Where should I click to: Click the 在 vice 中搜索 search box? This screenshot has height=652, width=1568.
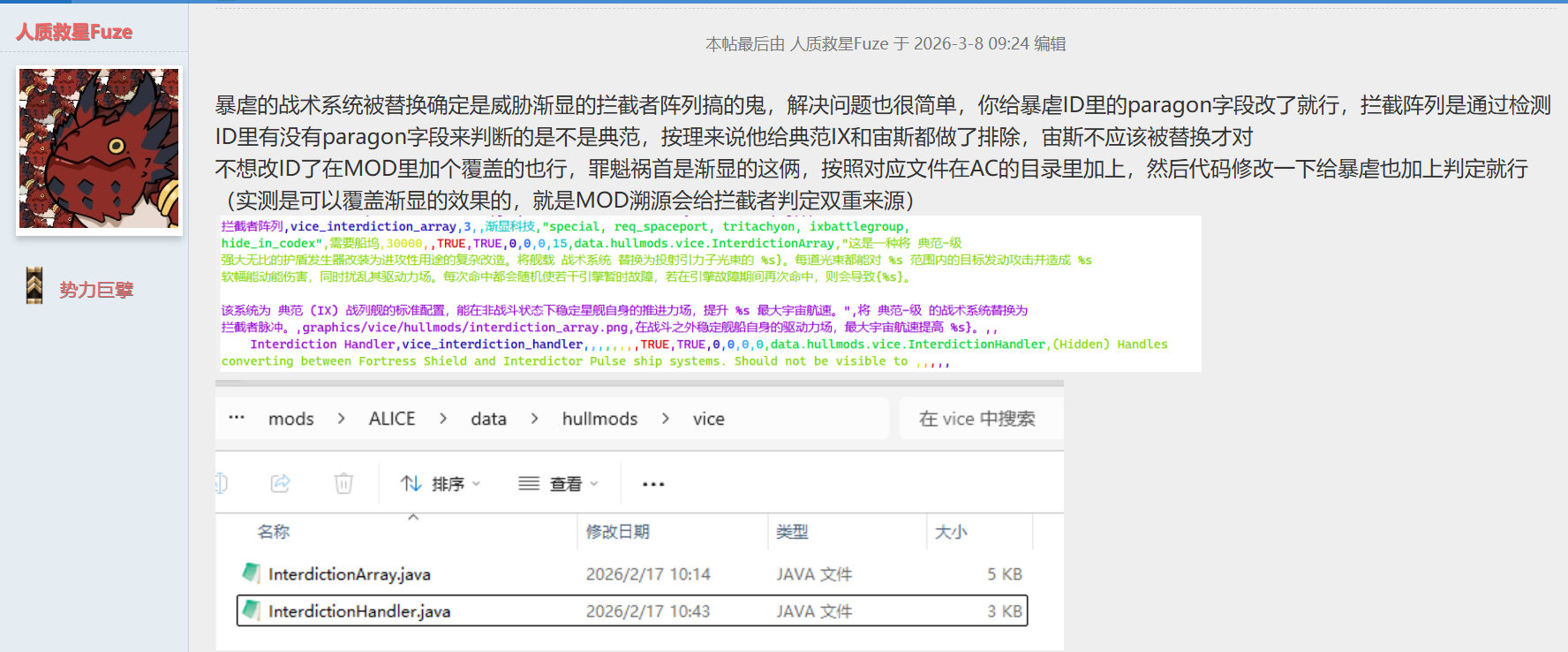(980, 419)
